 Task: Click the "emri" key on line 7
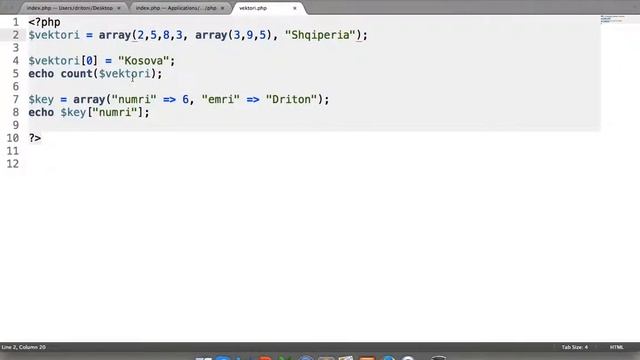220,100
